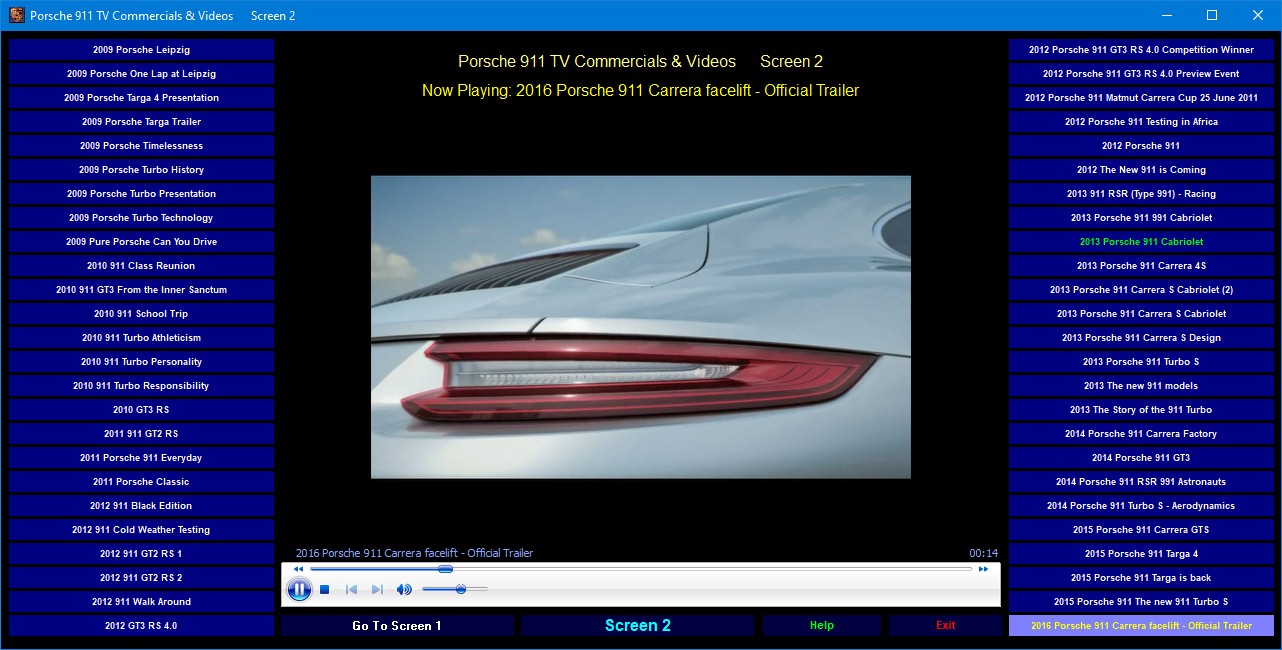The image size is (1282, 650).
Task: Select 2016 Carrera facelift - Official Trailer
Action: pyautogui.click(x=1141, y=626)
